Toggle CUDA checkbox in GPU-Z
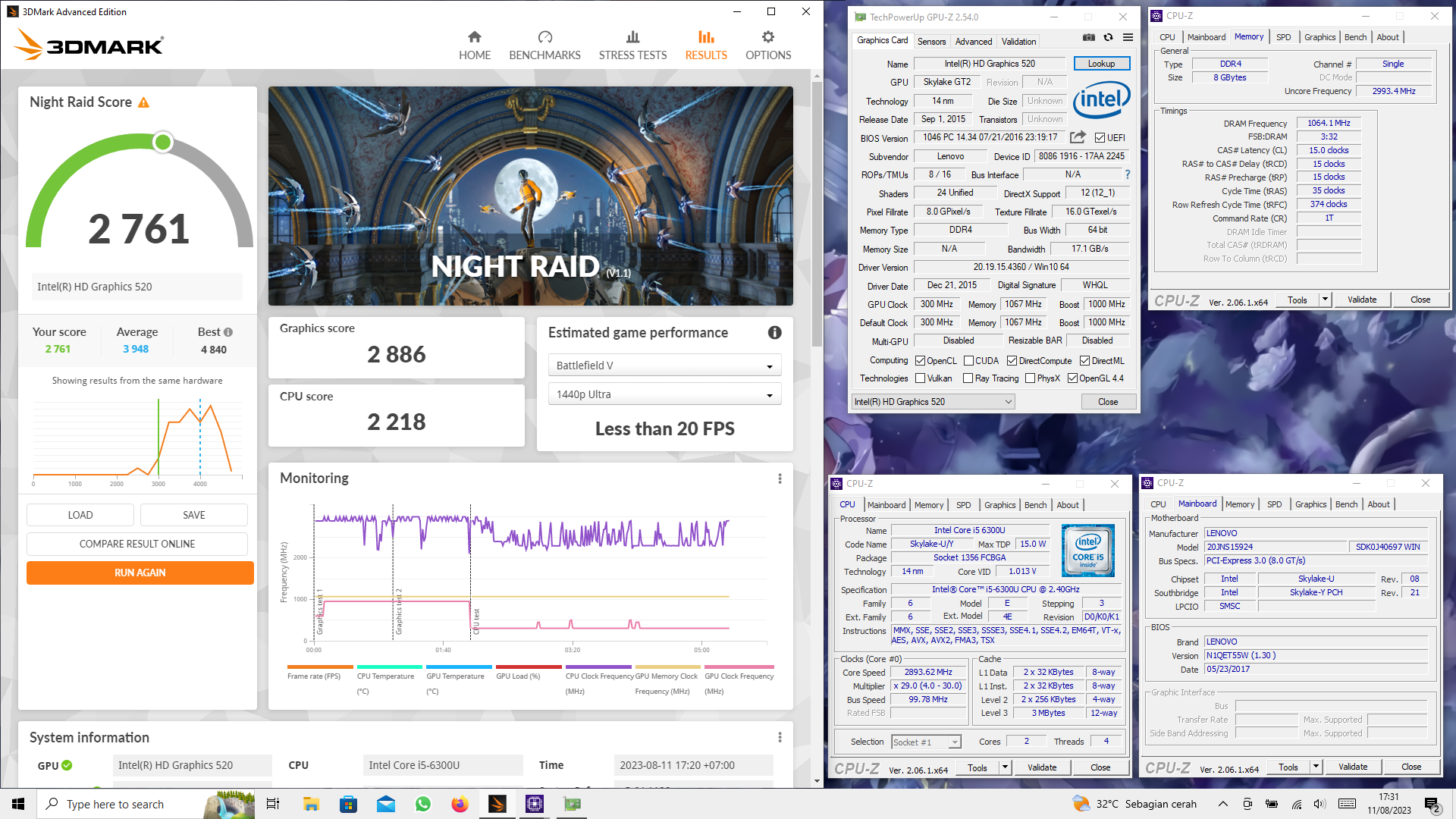Viewport: 1456px width, 819px height. click(968, 361)
